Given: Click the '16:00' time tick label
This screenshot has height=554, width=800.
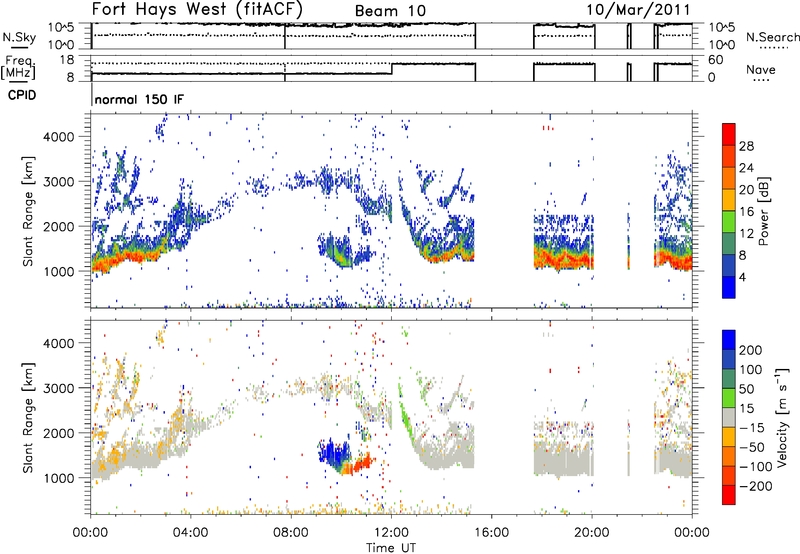Looking at the screenshot, I should (x=491, y=533).
